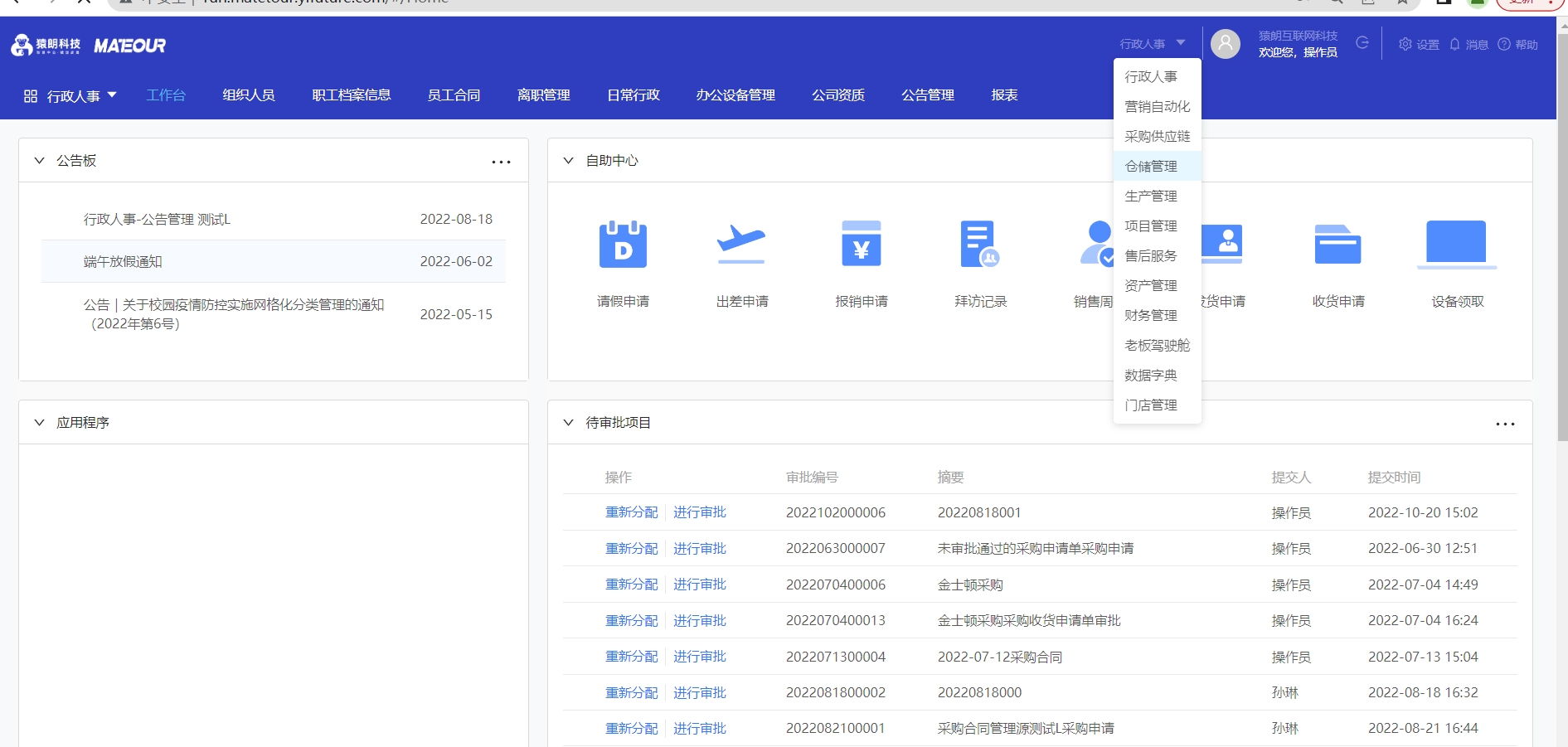This screenshot has width=1568, height=747.
Task: Open 报表 menu
Action: (x=1004, y=95)
